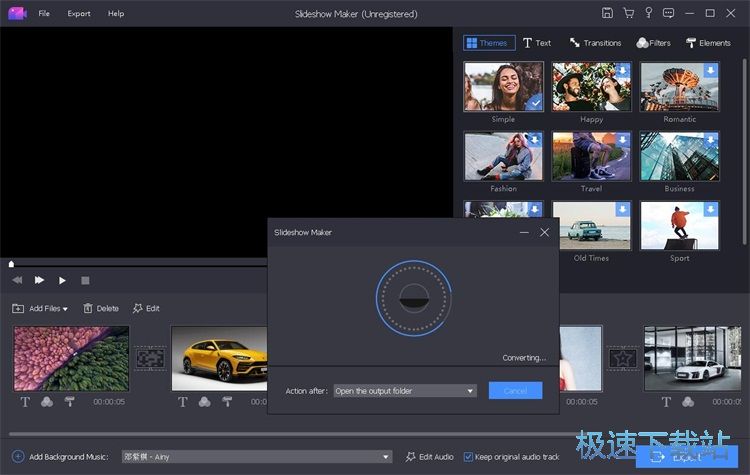Open the Help menu
Image resolution: width=750 pixels, height=475 pixels.
116,13
